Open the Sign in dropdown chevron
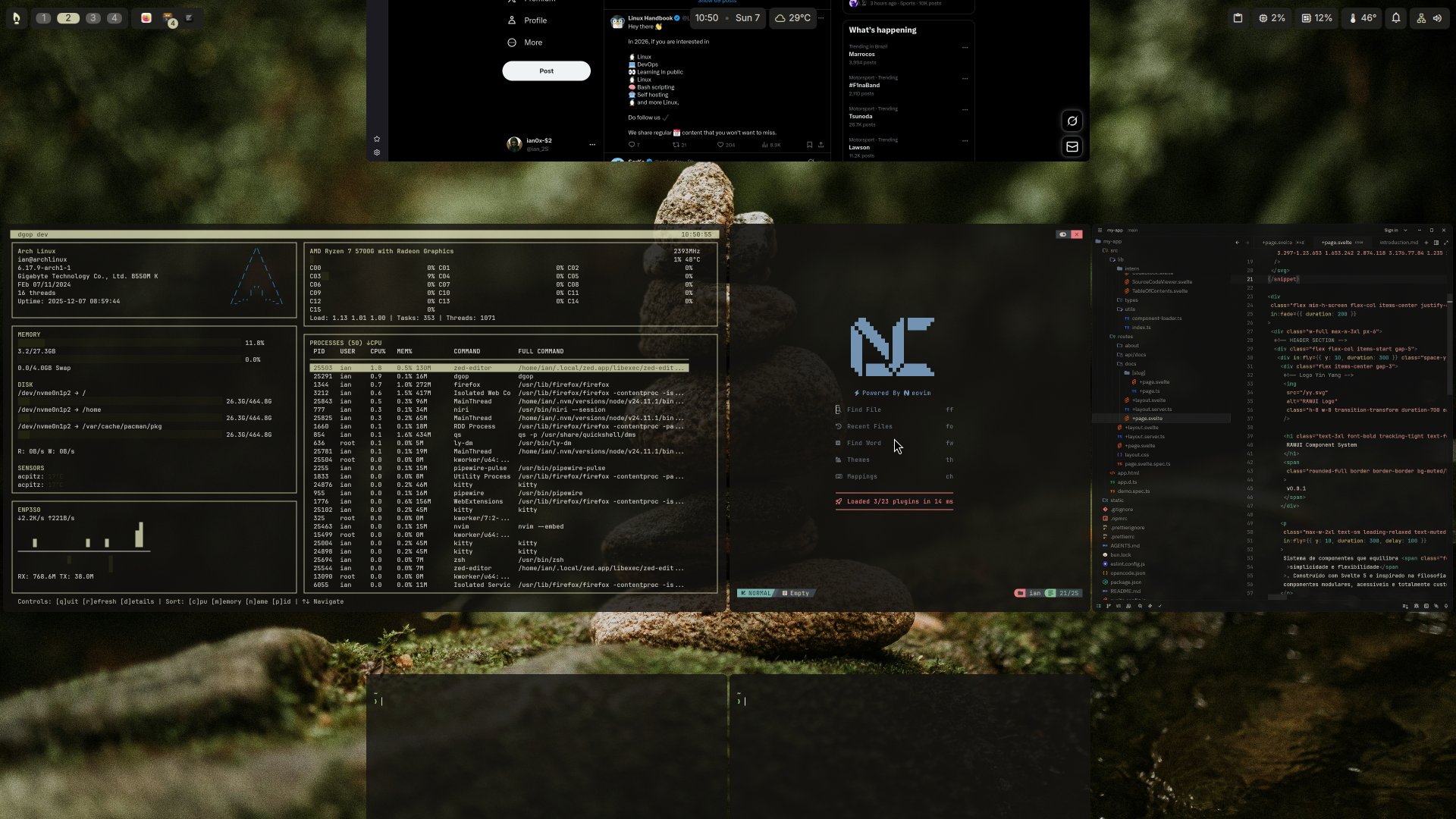 pos(1405,231)
